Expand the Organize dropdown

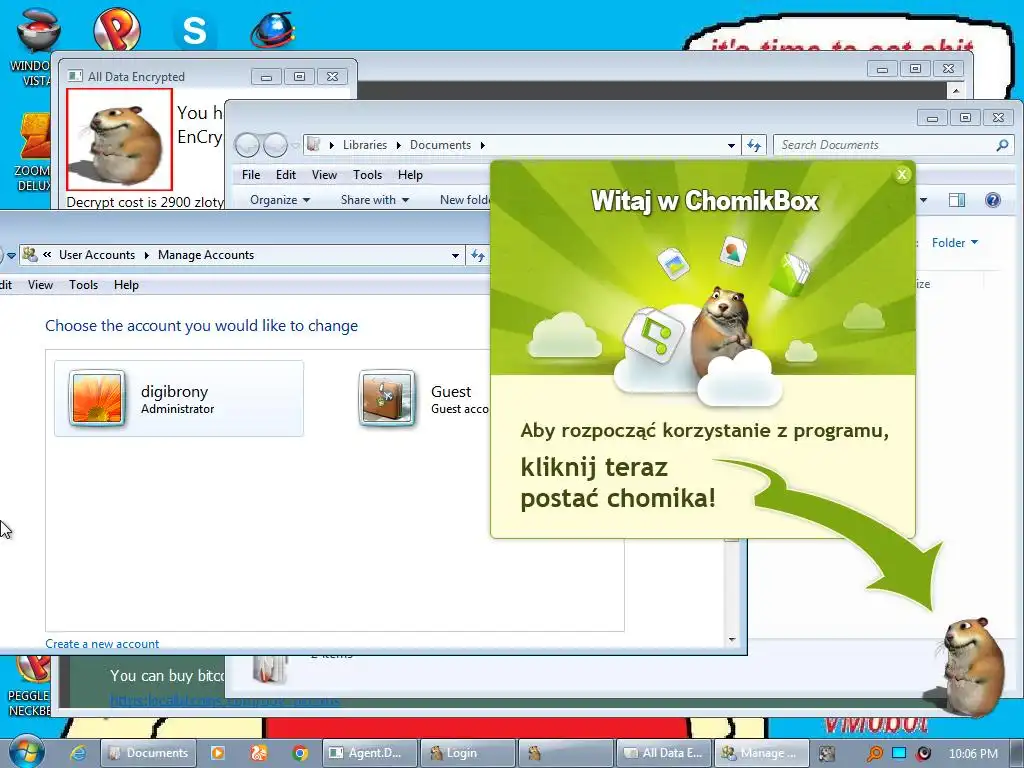pyautogui.click(x=280, y=200)
